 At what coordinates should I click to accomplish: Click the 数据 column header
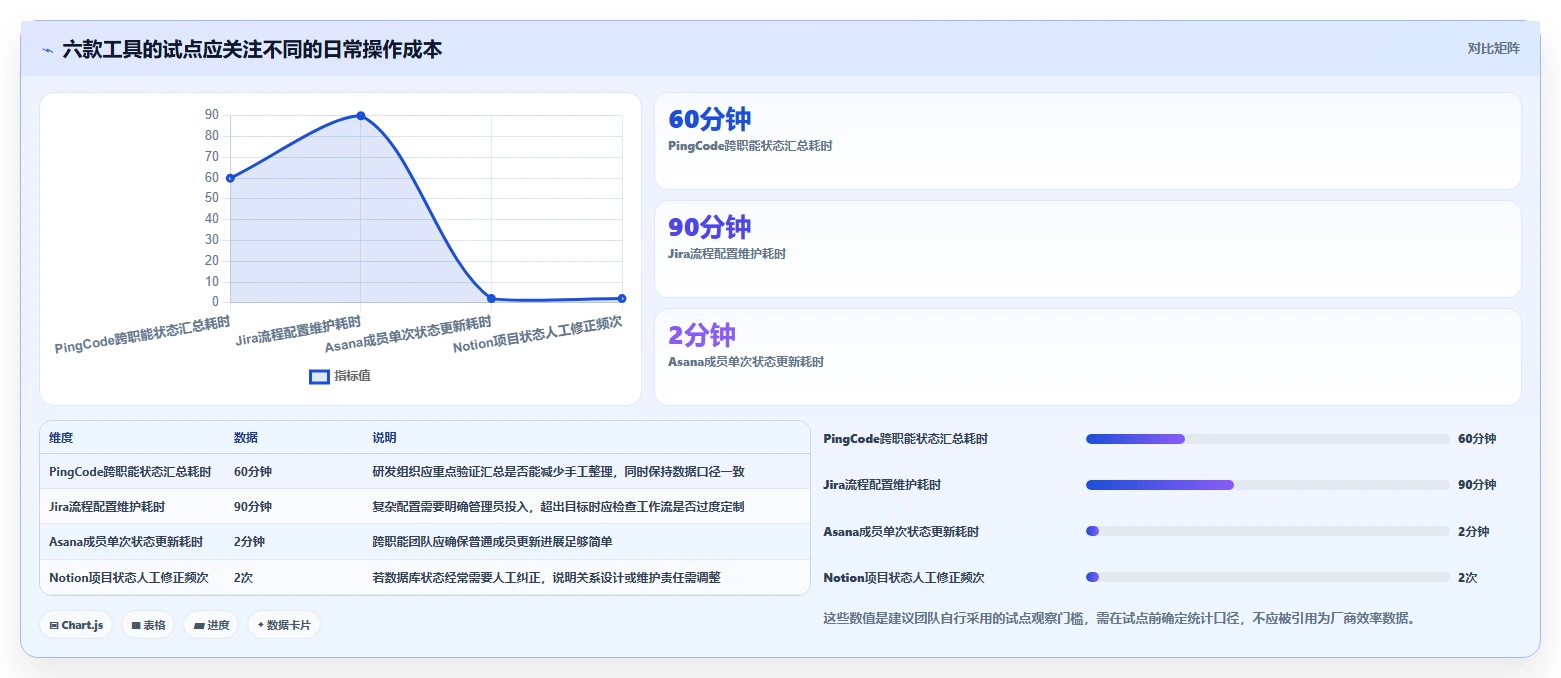[246, 438]
